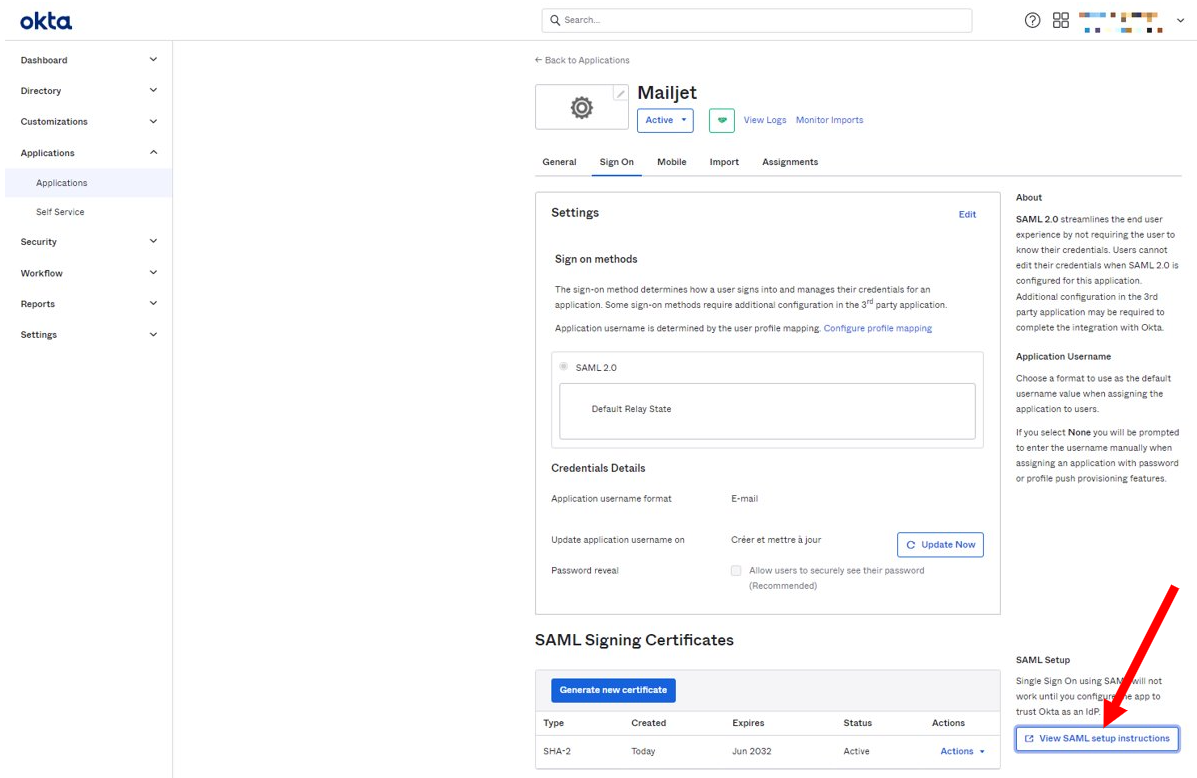The image size is (1197, 778).
Task: Select Applications submenu item in sidebar
Action: 89,183
